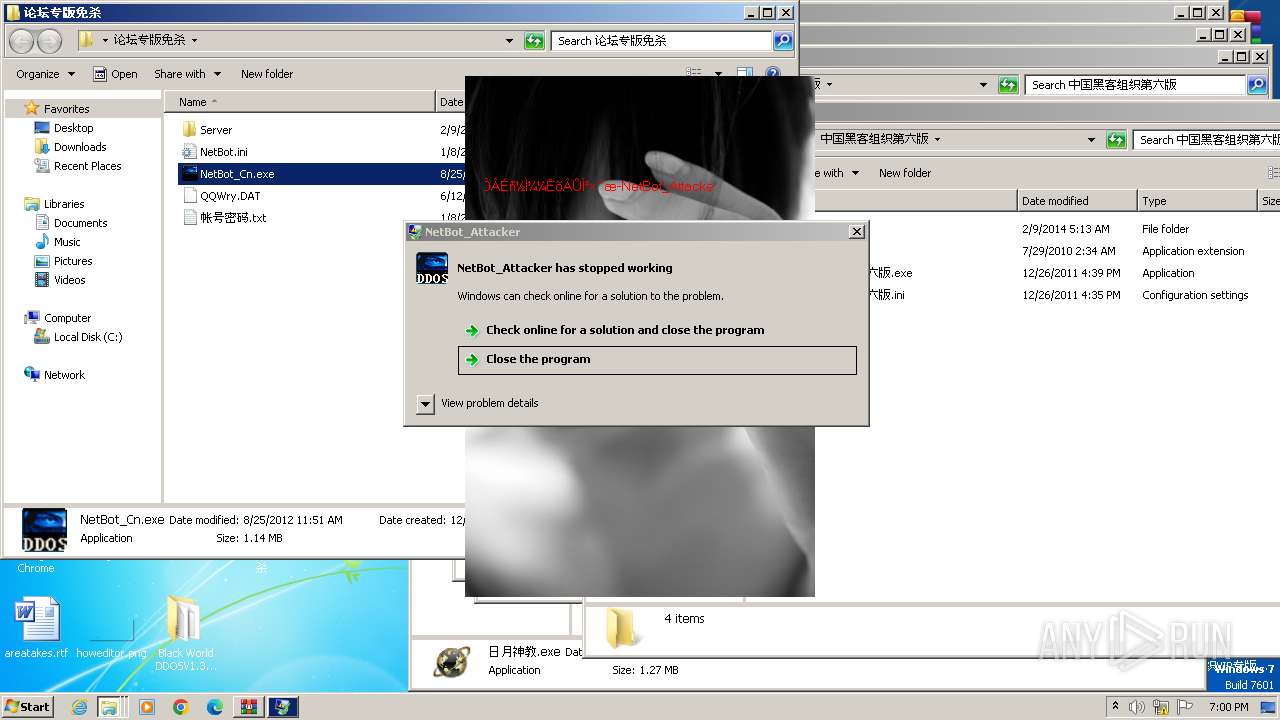Open Computer in navigation pane

click(67, 318)
